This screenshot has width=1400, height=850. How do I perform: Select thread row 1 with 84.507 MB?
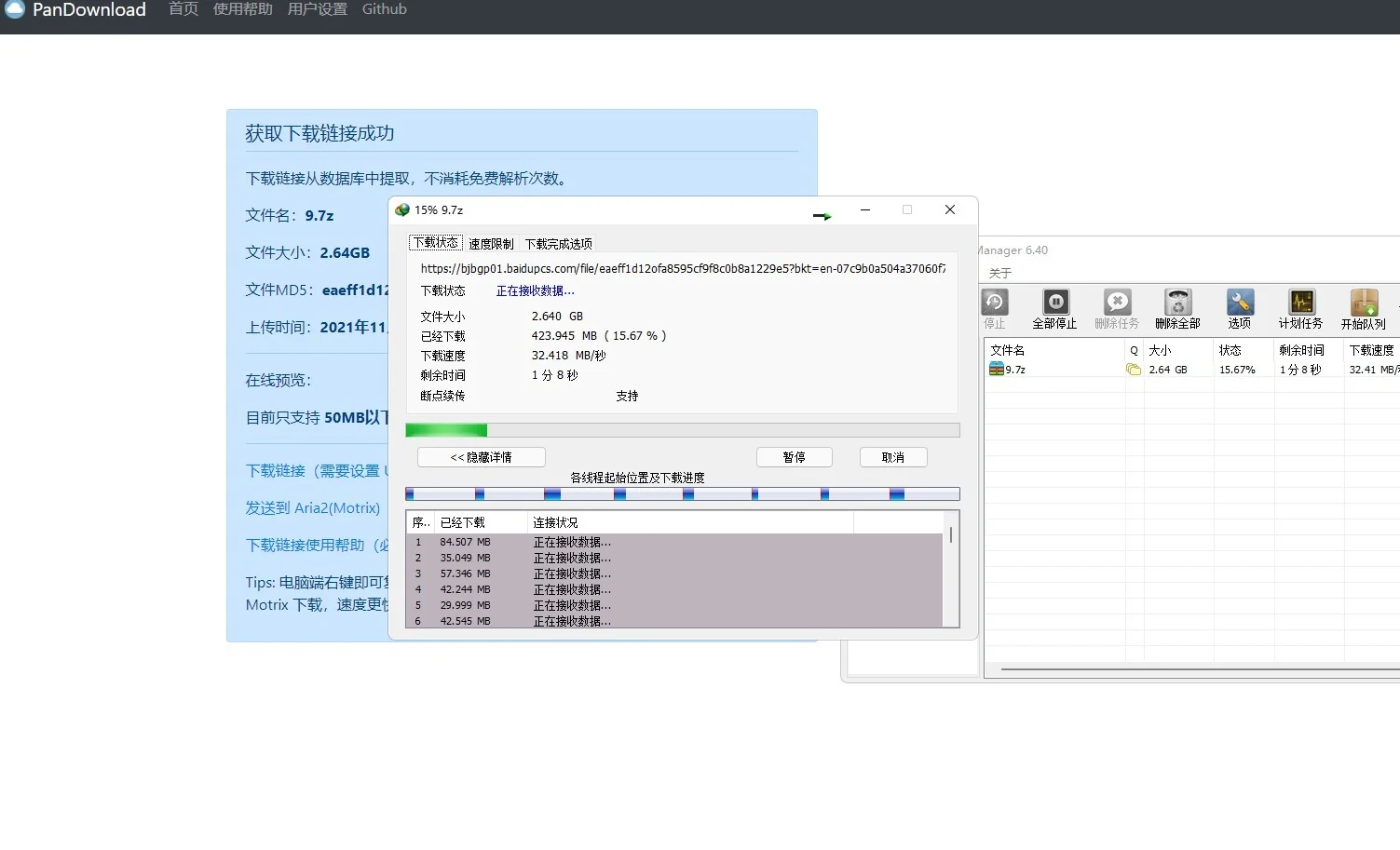(x=675, y=542)
